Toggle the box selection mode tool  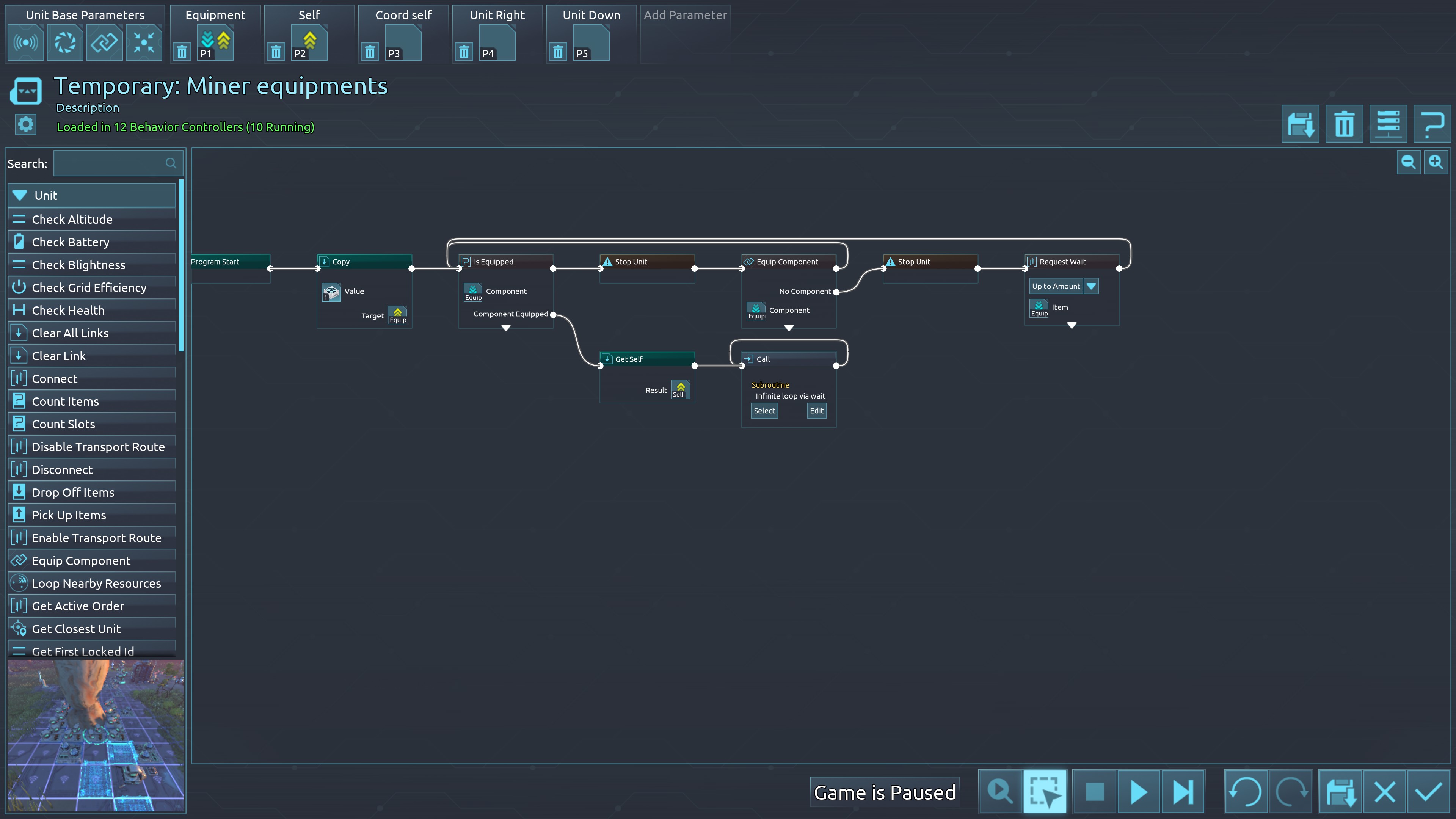(x=1045, y=792)
